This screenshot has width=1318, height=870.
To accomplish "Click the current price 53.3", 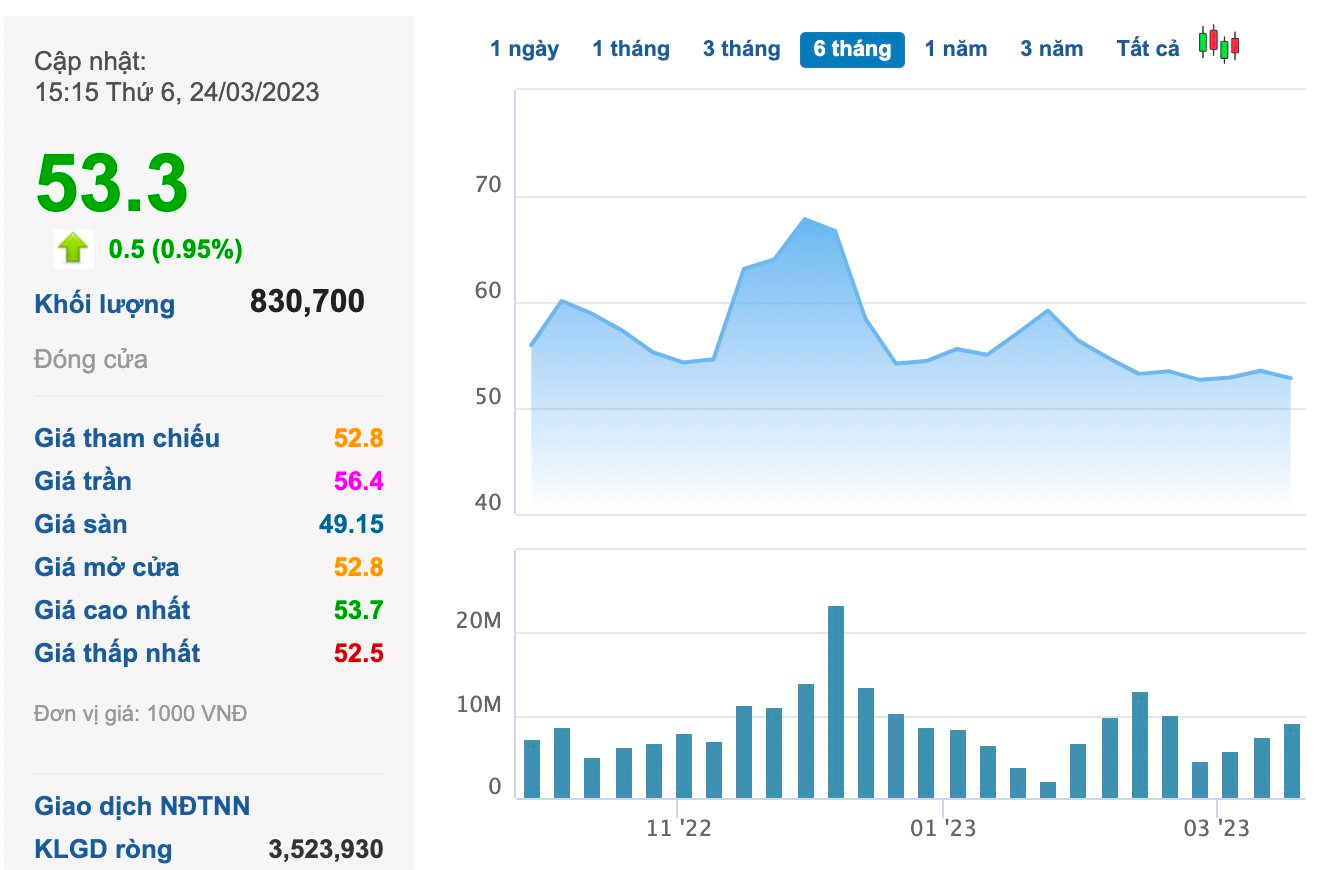I will 112,185.
